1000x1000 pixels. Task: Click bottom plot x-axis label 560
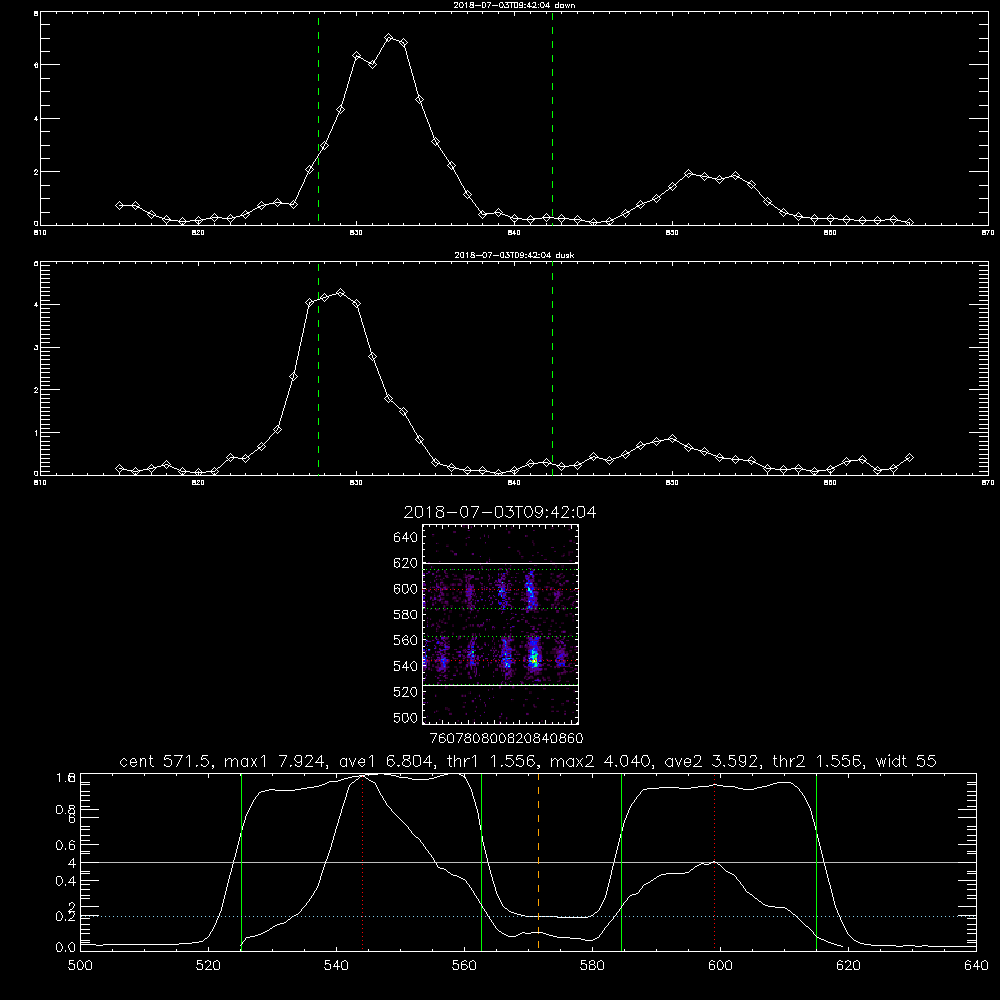click(464, 966)
